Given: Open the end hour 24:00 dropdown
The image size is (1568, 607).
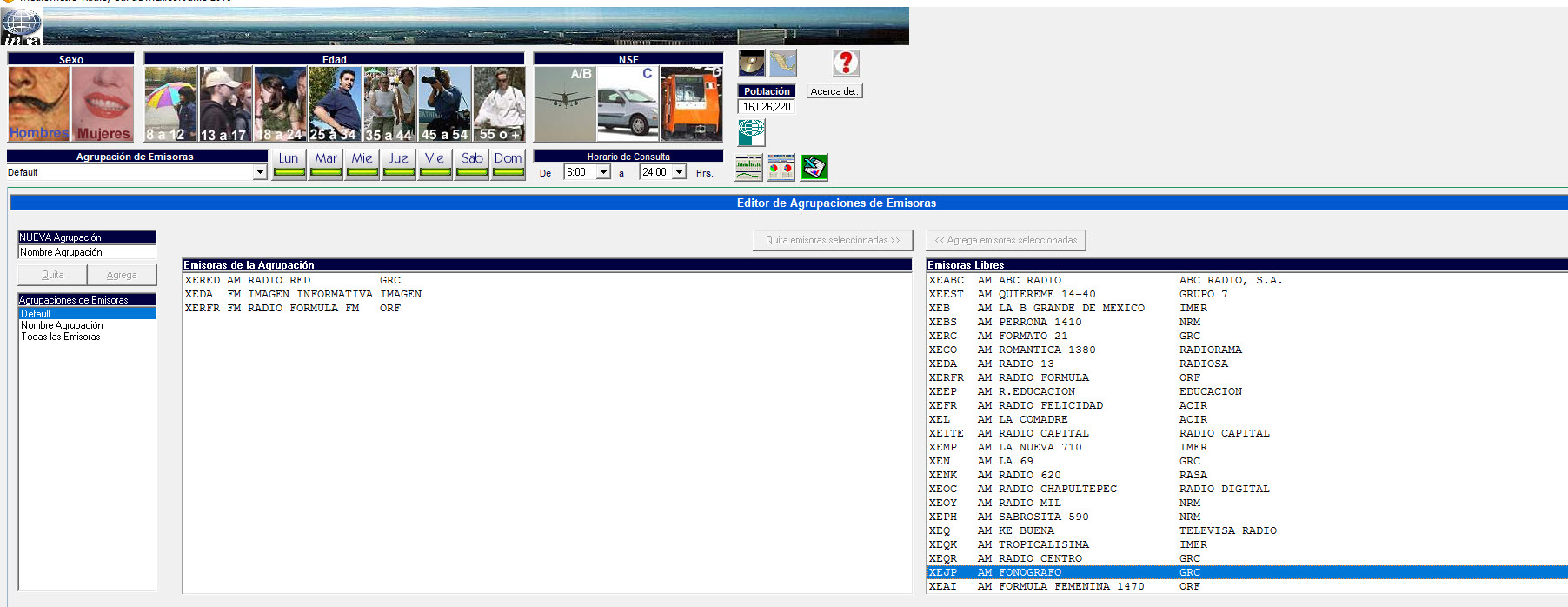Looking at the screenshot, I should click(679, 172).
